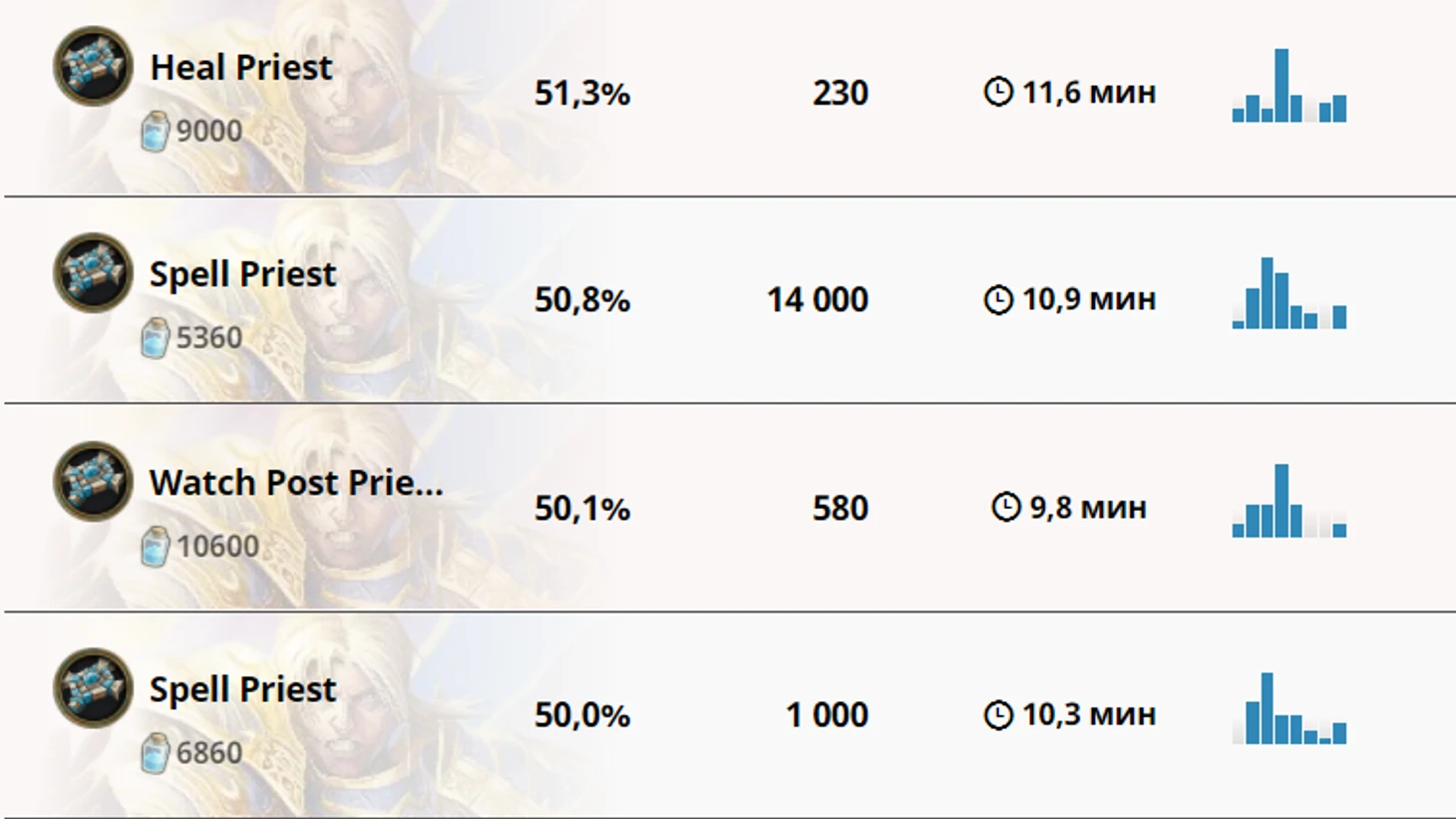This screenshot has height=819, width=1456.
Task: Open the Heal Priest deck link
Action: pos(240,68)
